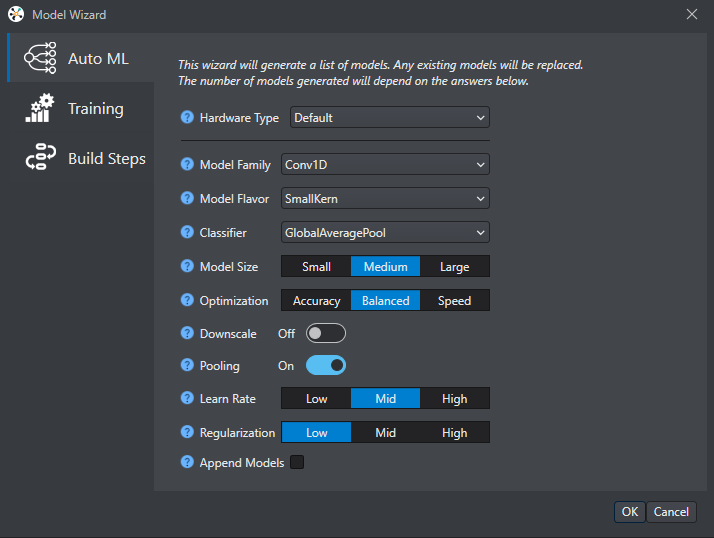714x538 pixels.
Task: Turn on the Downscale toggle
Action: (x=326, y=333)
